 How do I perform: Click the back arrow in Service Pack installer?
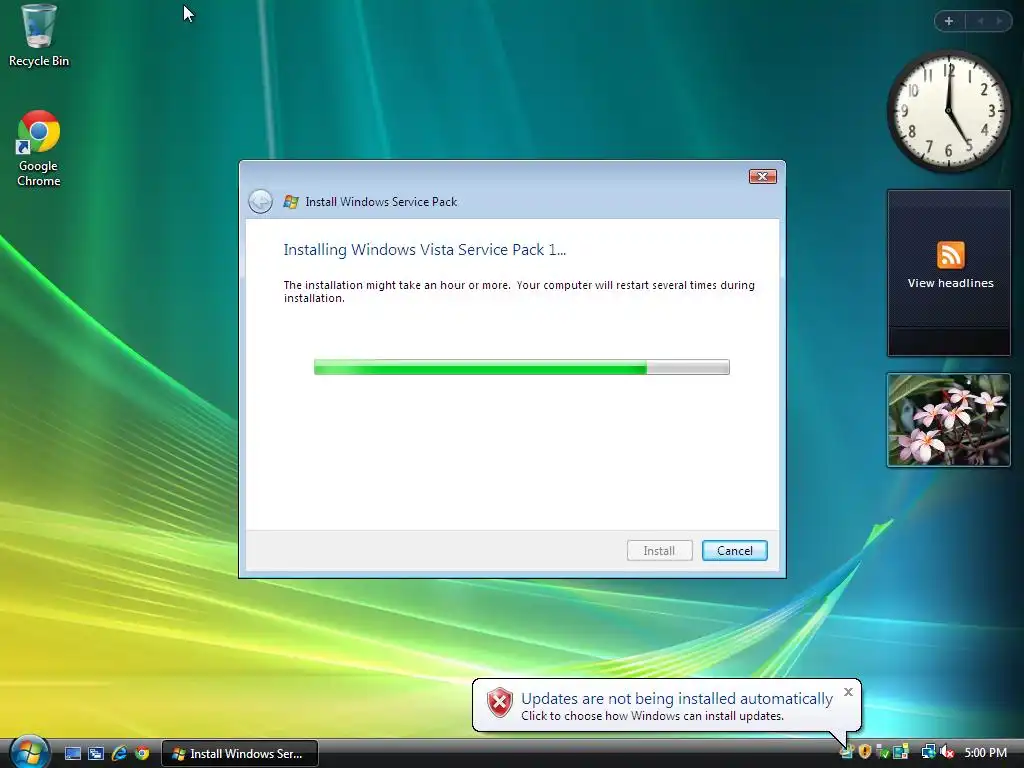click(261, 201)
